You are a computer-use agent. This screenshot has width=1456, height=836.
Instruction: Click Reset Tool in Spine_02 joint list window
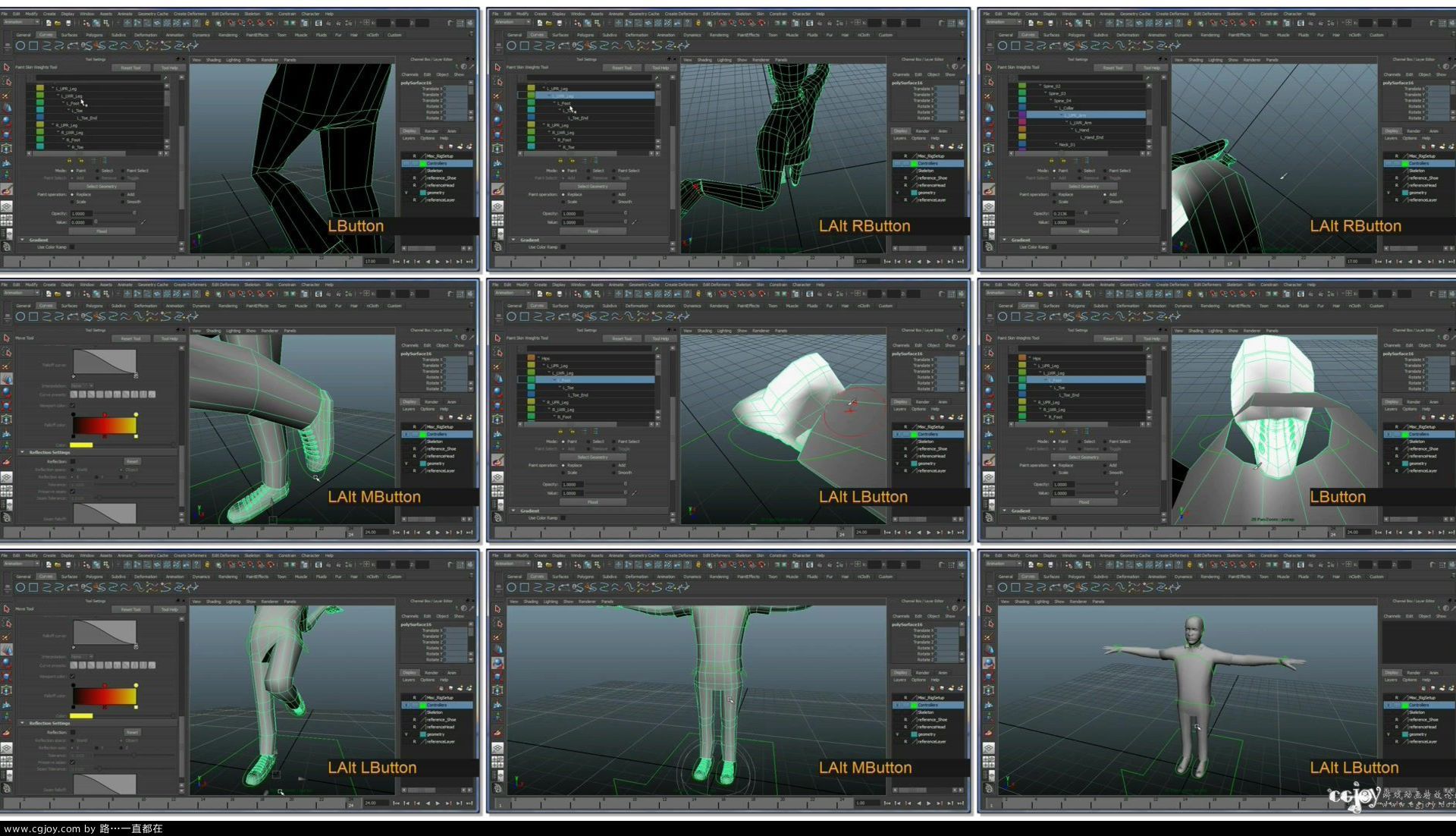tap(1113, 68)
